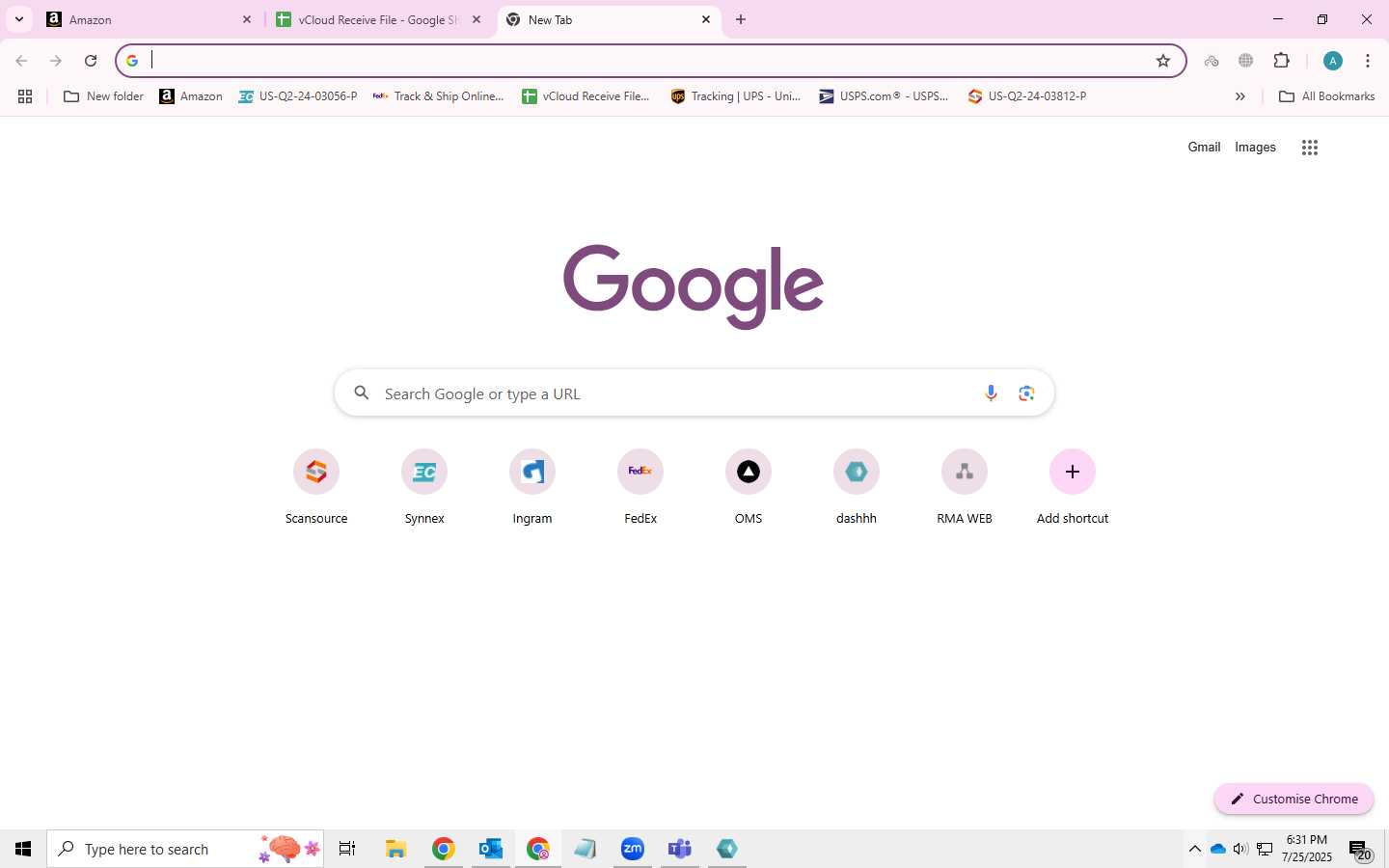Open volume control in system tray

click(x=1240, y=849)
